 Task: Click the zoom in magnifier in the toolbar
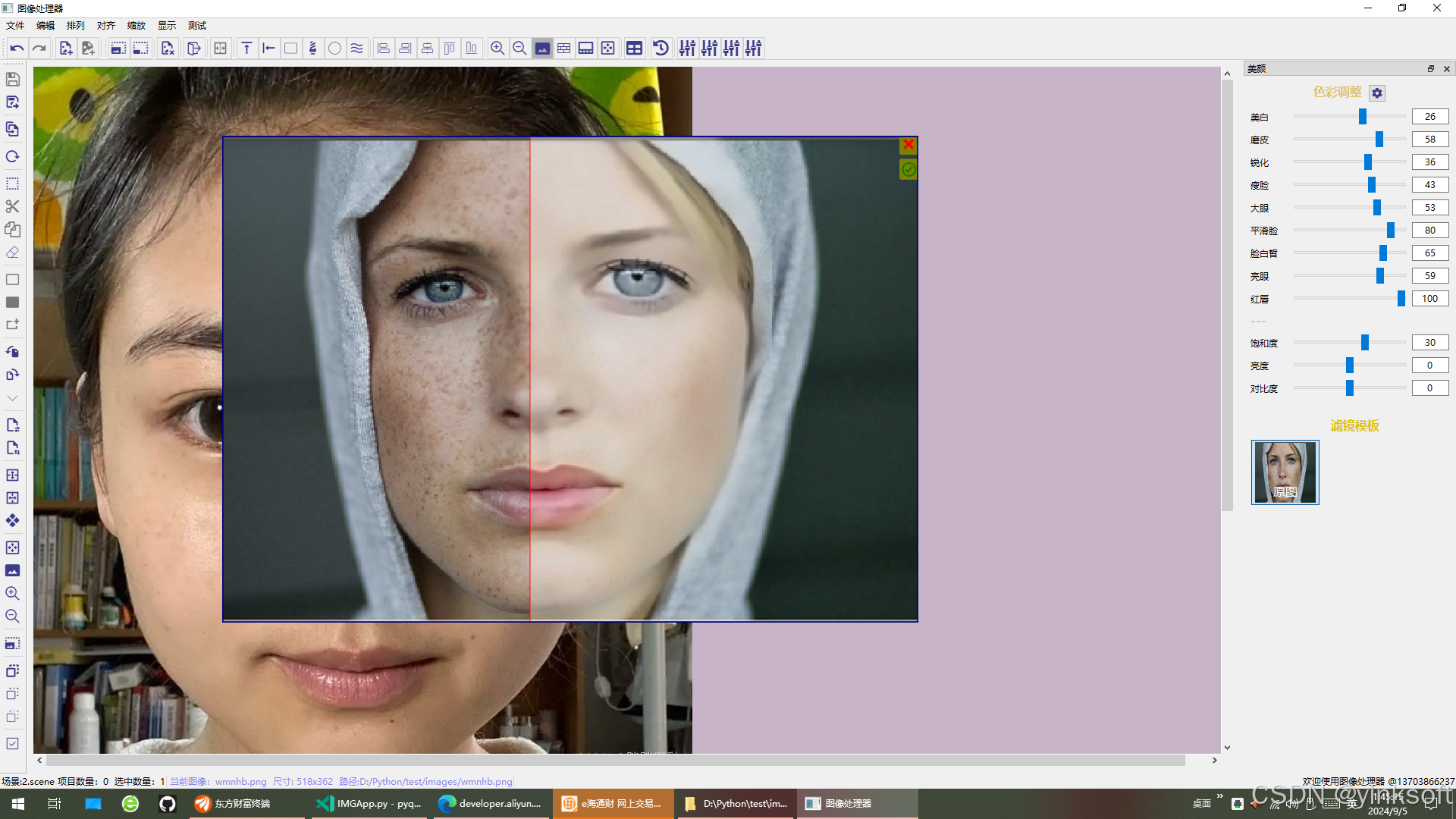497,49
